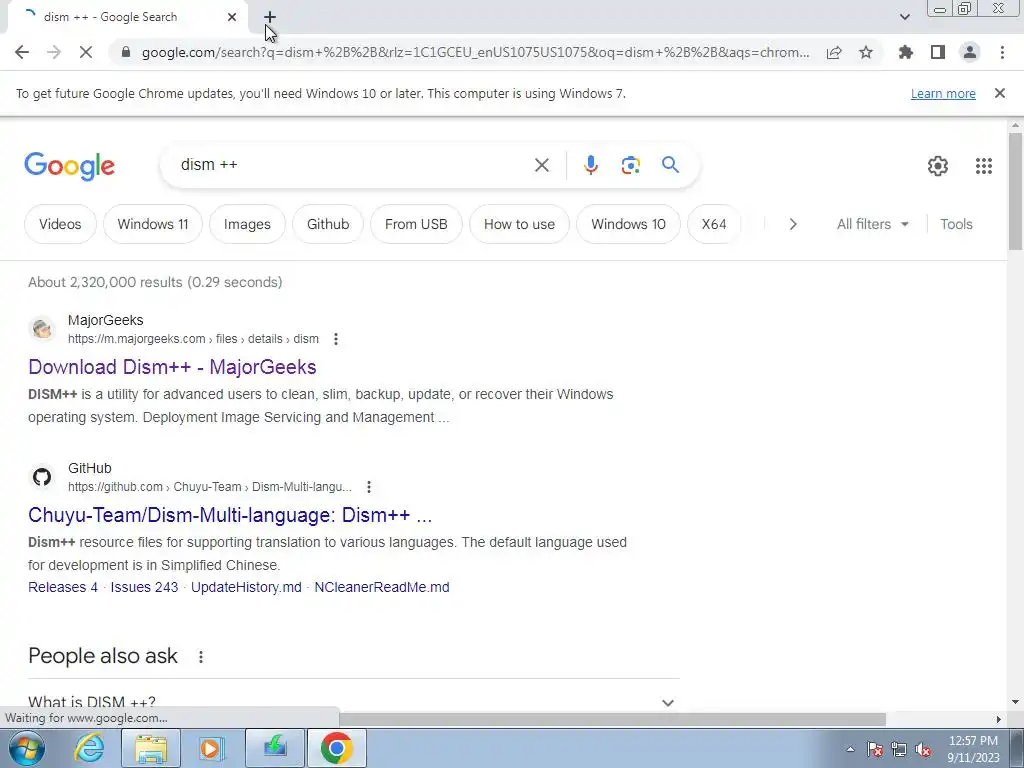The width and height of the screenshot is (1024, 768).
Task: Click the network tray icon
Action: coord(899,749)
